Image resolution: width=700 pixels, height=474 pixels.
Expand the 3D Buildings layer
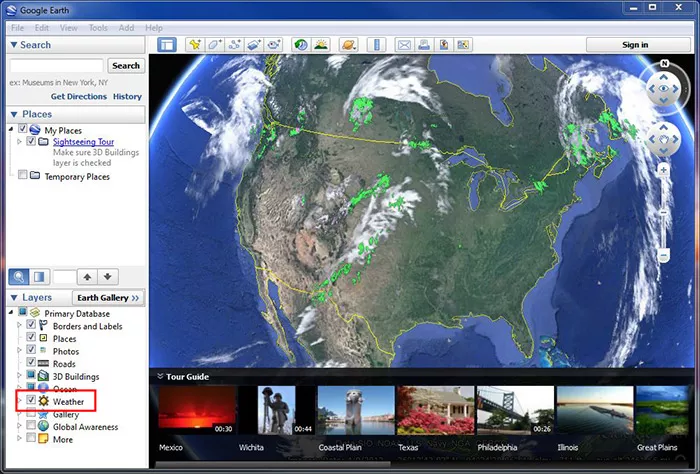[19, 375]
